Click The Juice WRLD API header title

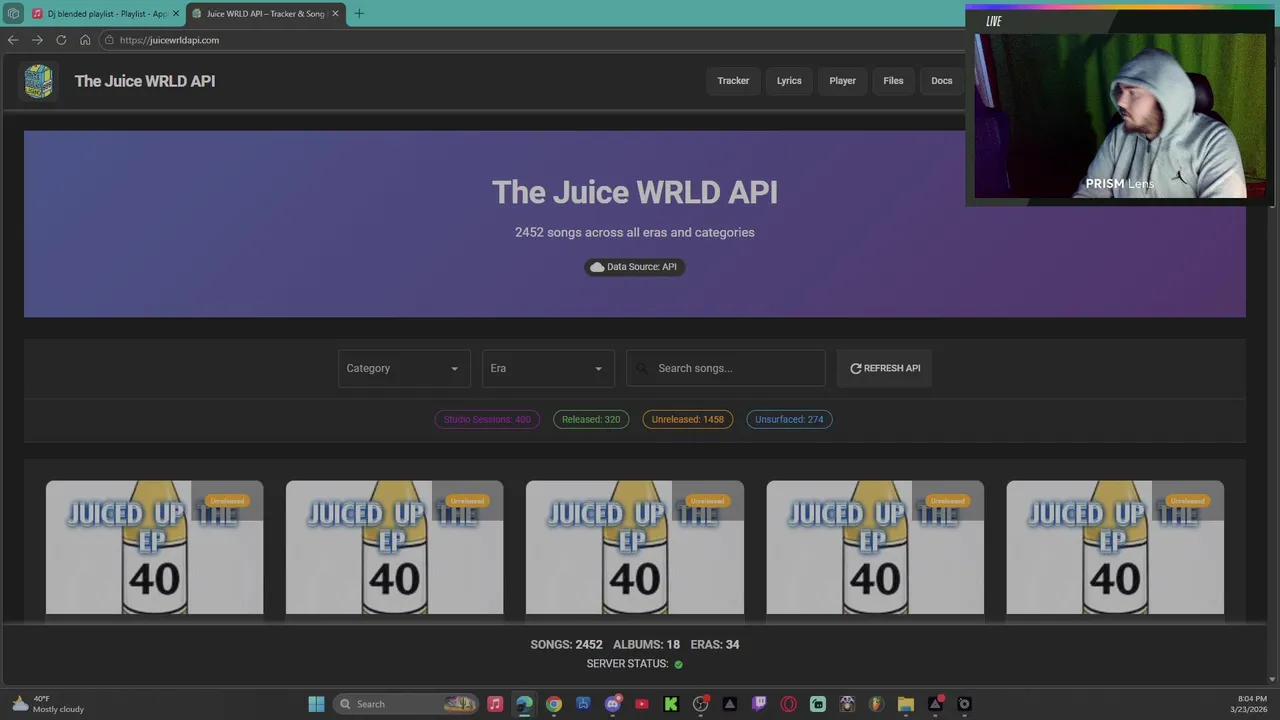click(145, 81)
